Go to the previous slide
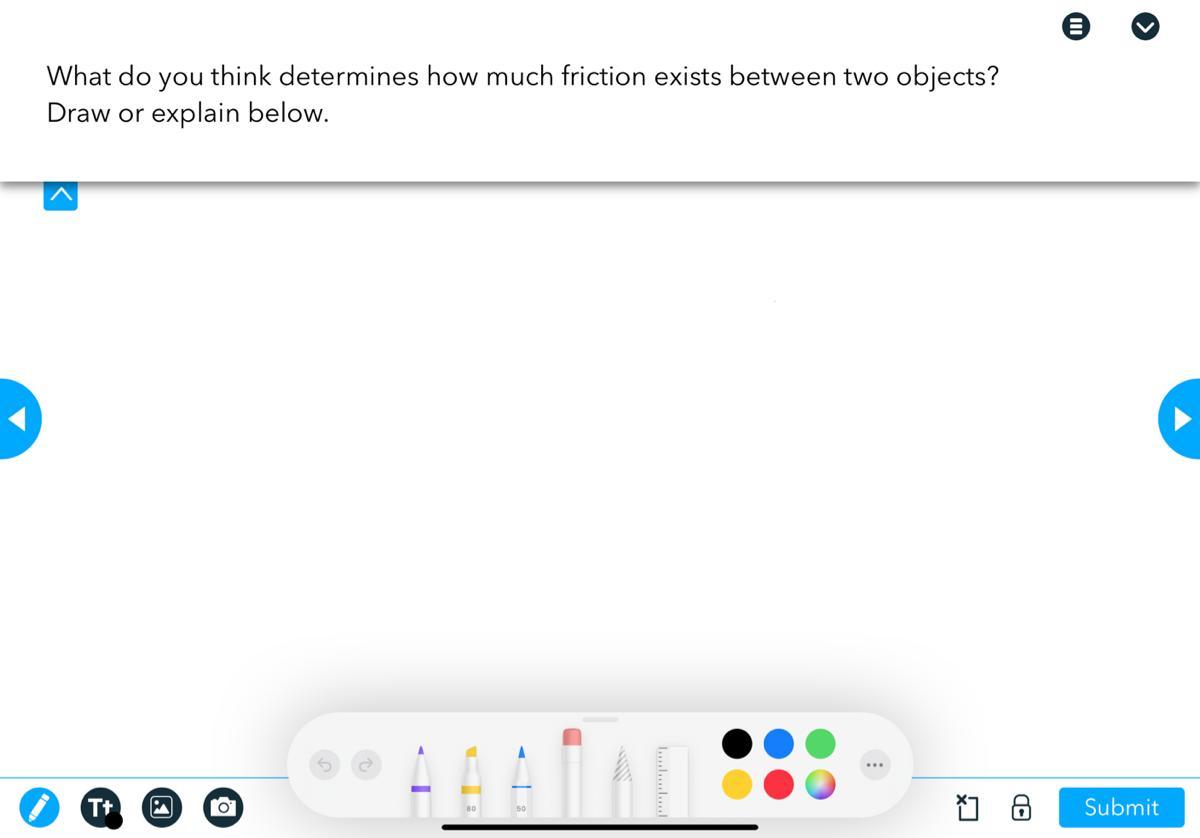 (x=18, y=418)
